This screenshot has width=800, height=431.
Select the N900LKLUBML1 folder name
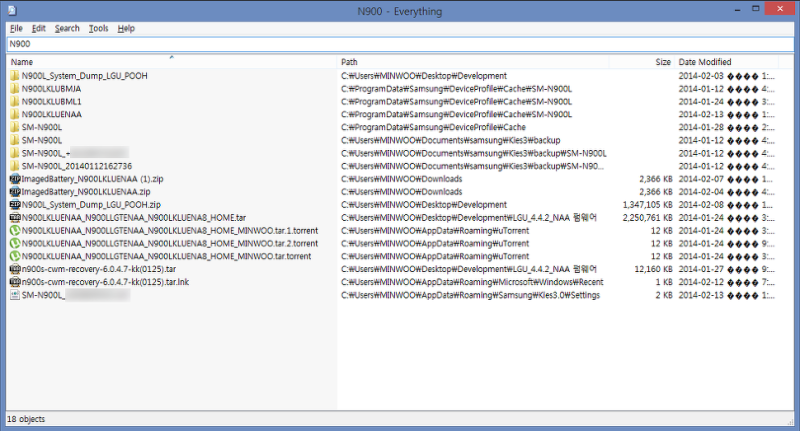click(x=51, y=102)
